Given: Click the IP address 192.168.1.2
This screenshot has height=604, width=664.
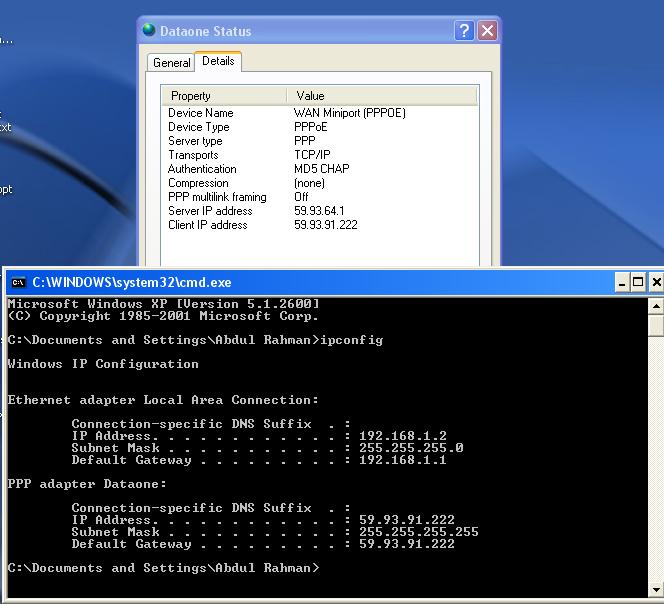Looking at the screenshot, I should pos(403,436).
